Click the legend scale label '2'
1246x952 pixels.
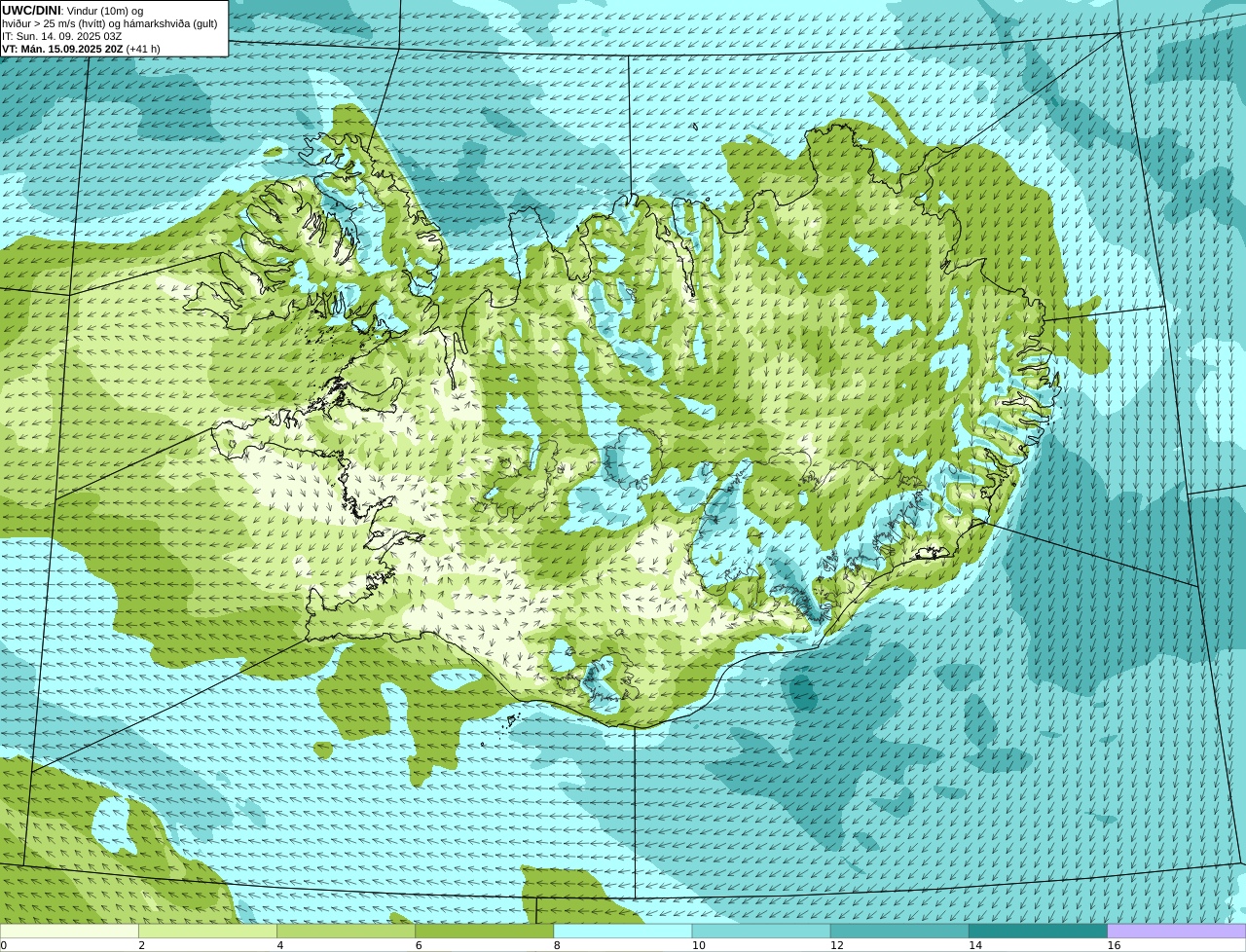click(142, 945)
